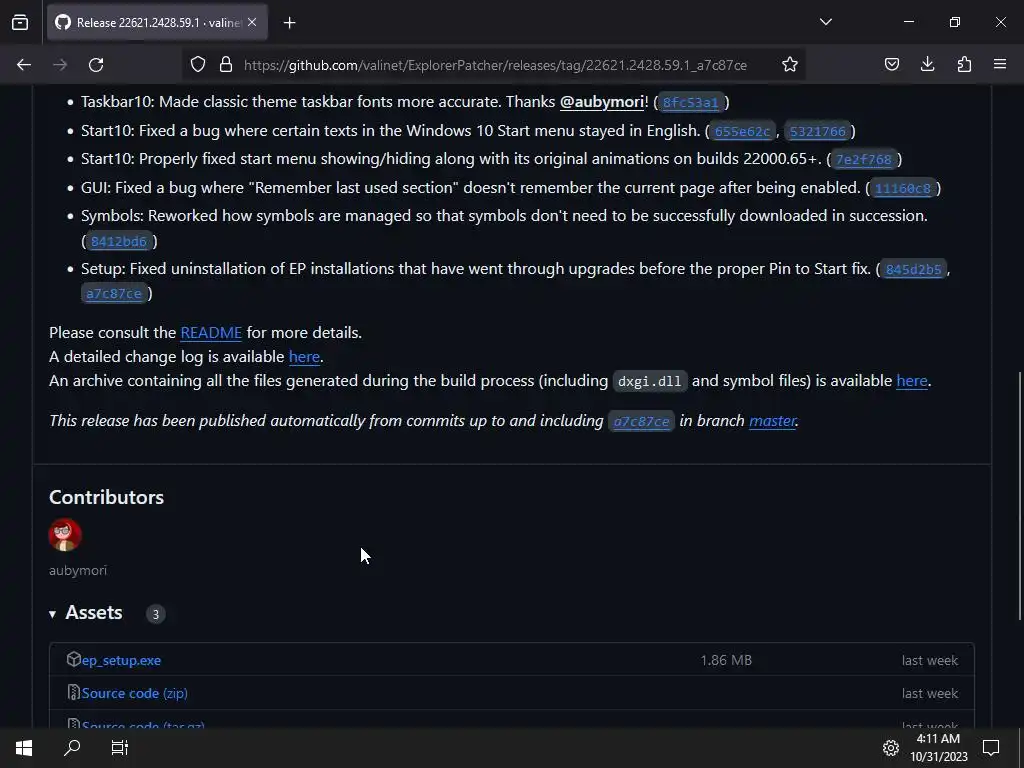Click the settings gear tray icon
Image resolution: width=1024 pixels, height=768 pixels.
891,748
